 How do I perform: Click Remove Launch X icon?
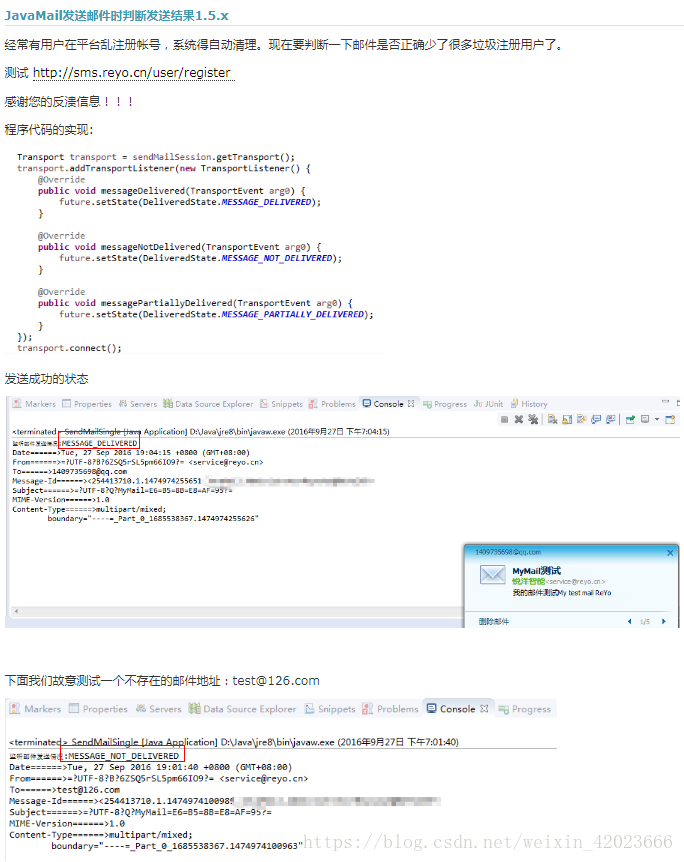pyautogui.click(x=518, y=419)
